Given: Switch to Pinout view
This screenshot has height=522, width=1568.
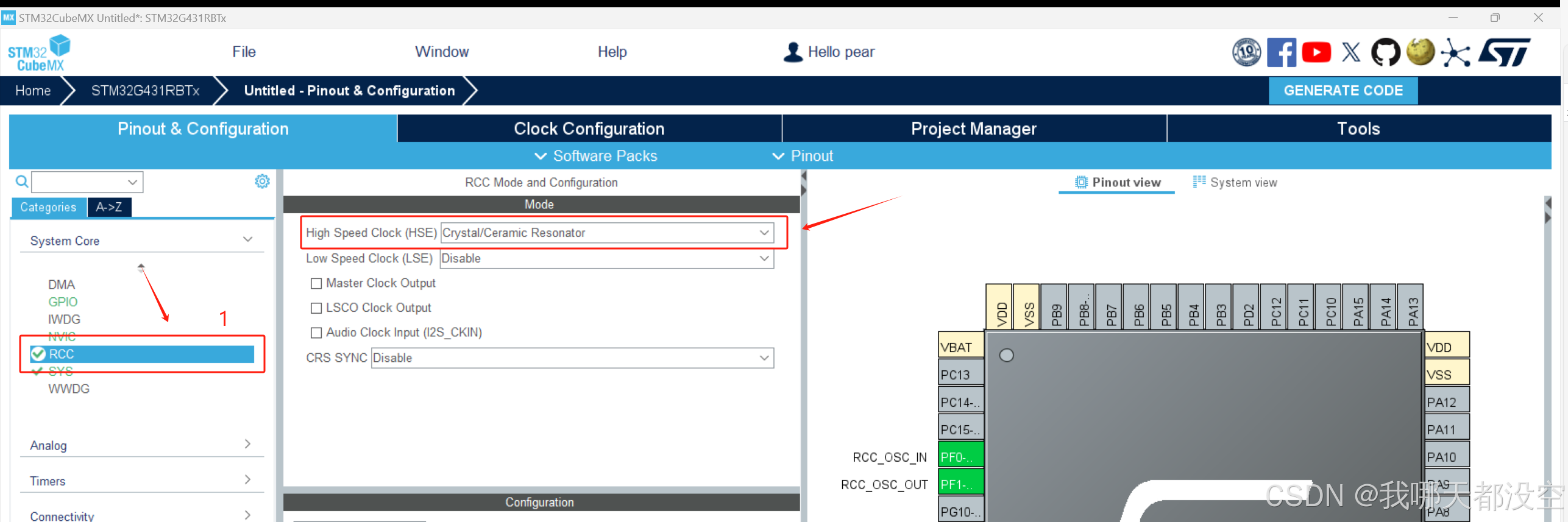Looking at the screenshot, I should click(1117, 183).
